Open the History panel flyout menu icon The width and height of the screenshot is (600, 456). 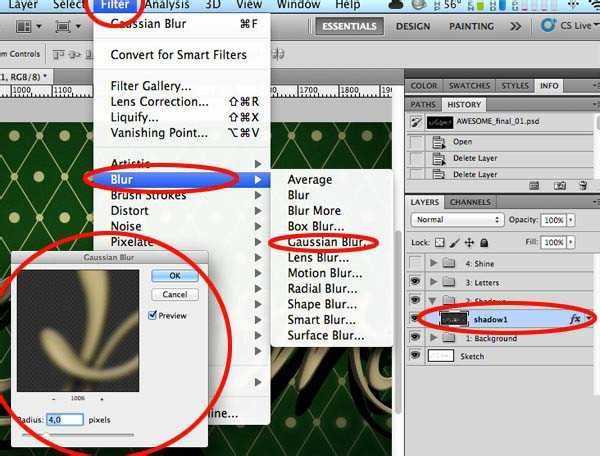pyautogui.click(x=595, y=104)
